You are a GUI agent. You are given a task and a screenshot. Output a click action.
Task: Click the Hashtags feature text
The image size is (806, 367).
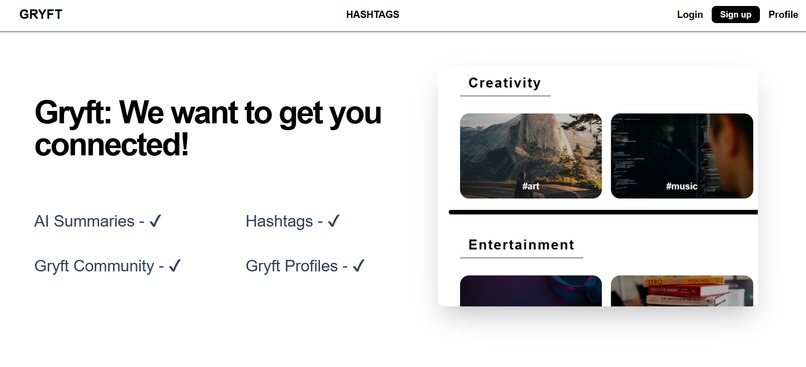coord(292,221)
